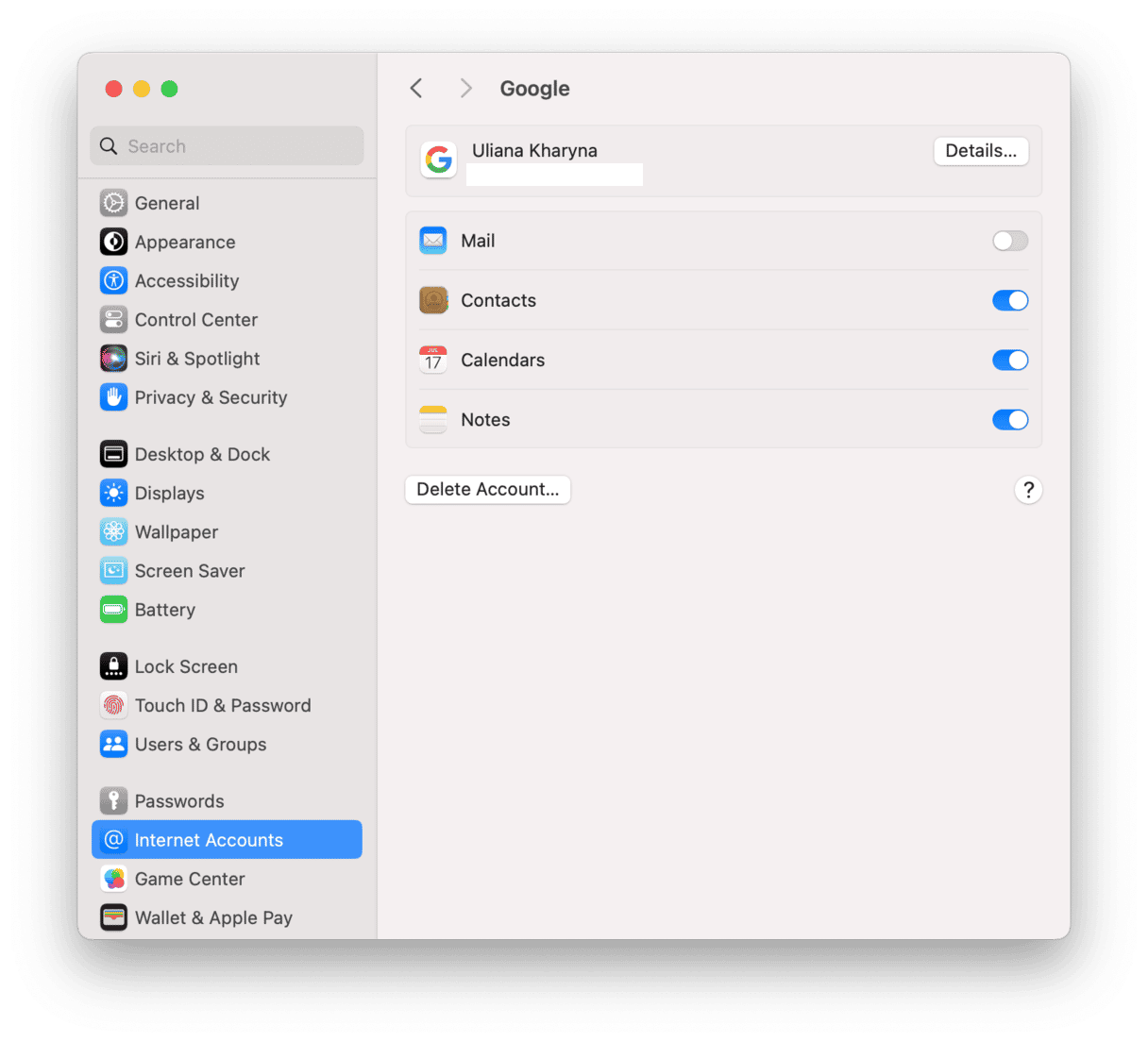Select General label in sidebar

pyautogui.click(x=167, y=203)
